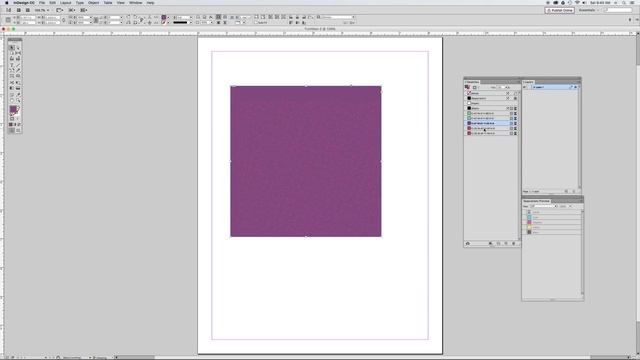Toggle Cyan plate visibility in Separations Preview
The width and height of the screenshot is (640, 360).
pyautogui.click(x=525, y=218)
